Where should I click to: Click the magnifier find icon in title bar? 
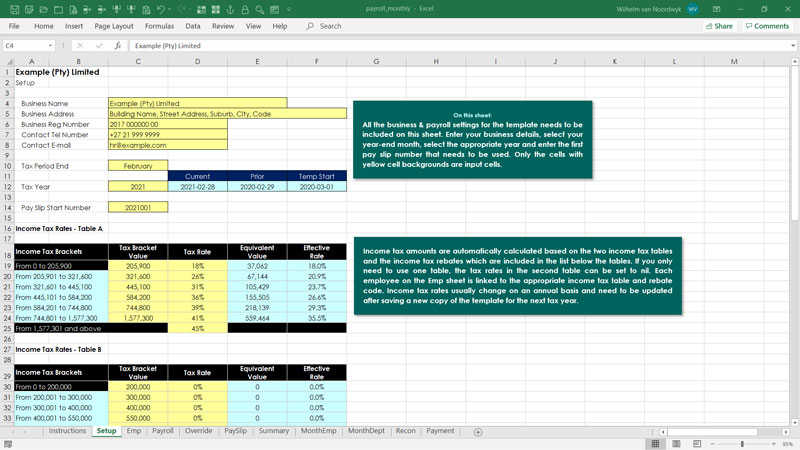[260, 9]
